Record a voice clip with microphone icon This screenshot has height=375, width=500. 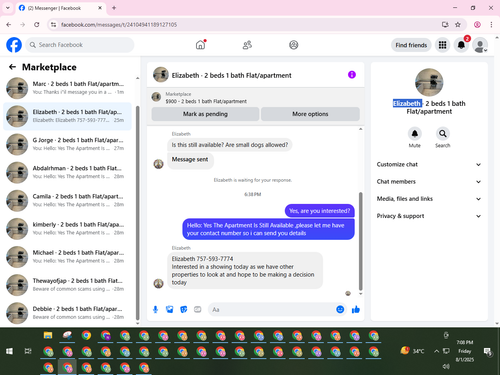(155, 310)
